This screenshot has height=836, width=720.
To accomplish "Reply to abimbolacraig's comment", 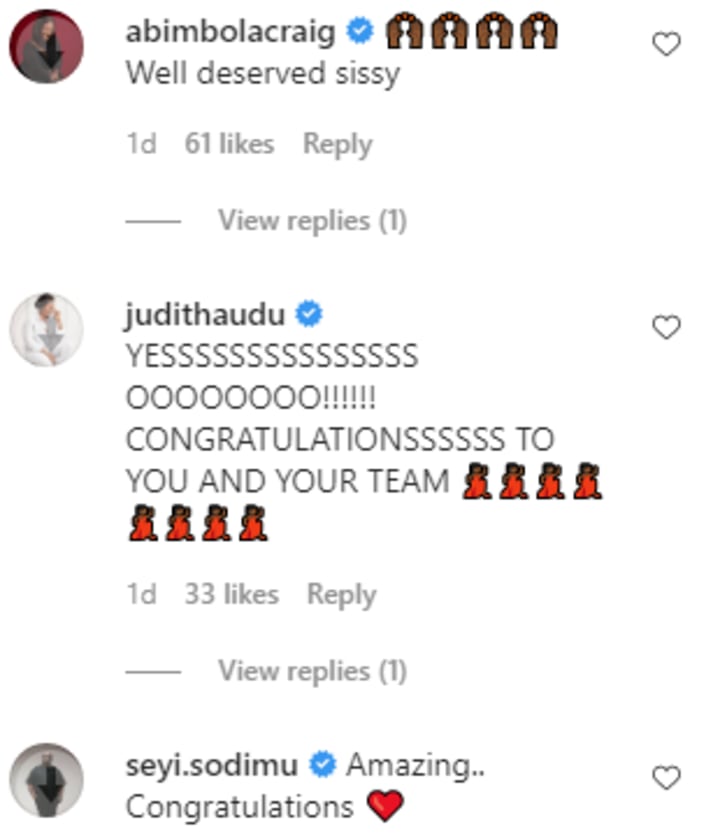I will pos(337,144).
